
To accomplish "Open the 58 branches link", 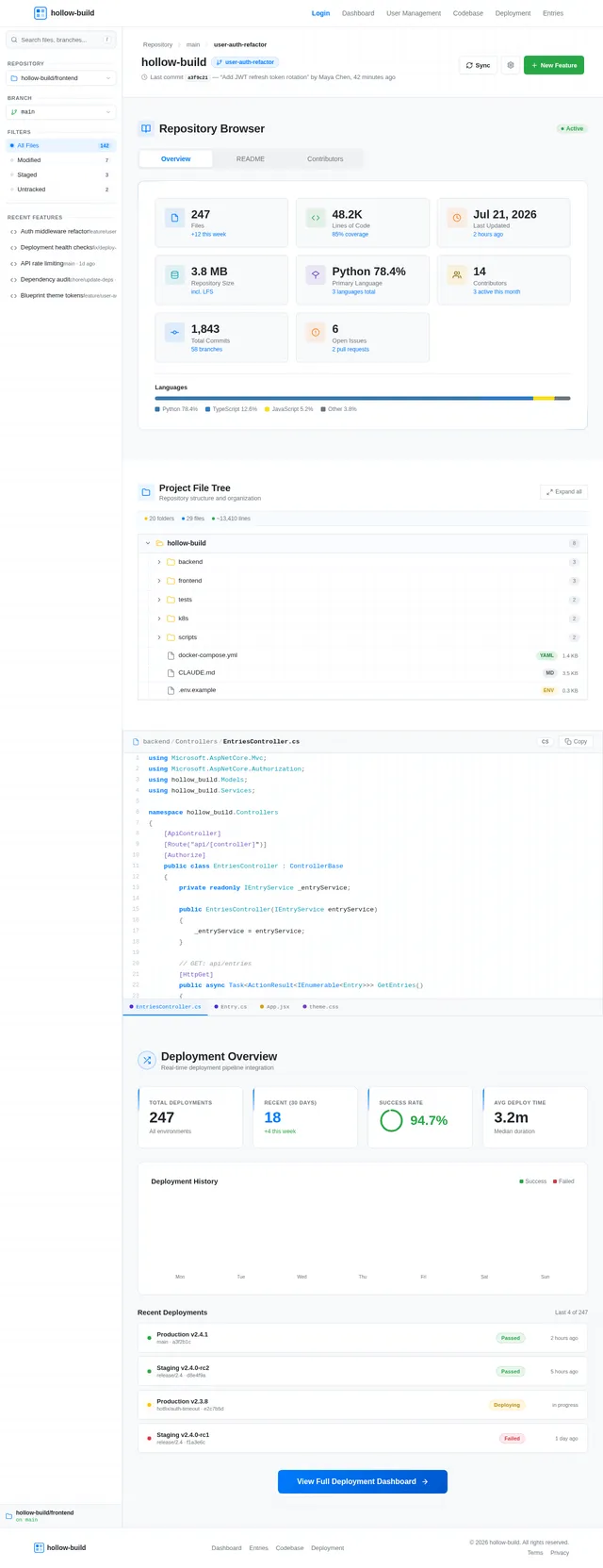I will point(206,350).
